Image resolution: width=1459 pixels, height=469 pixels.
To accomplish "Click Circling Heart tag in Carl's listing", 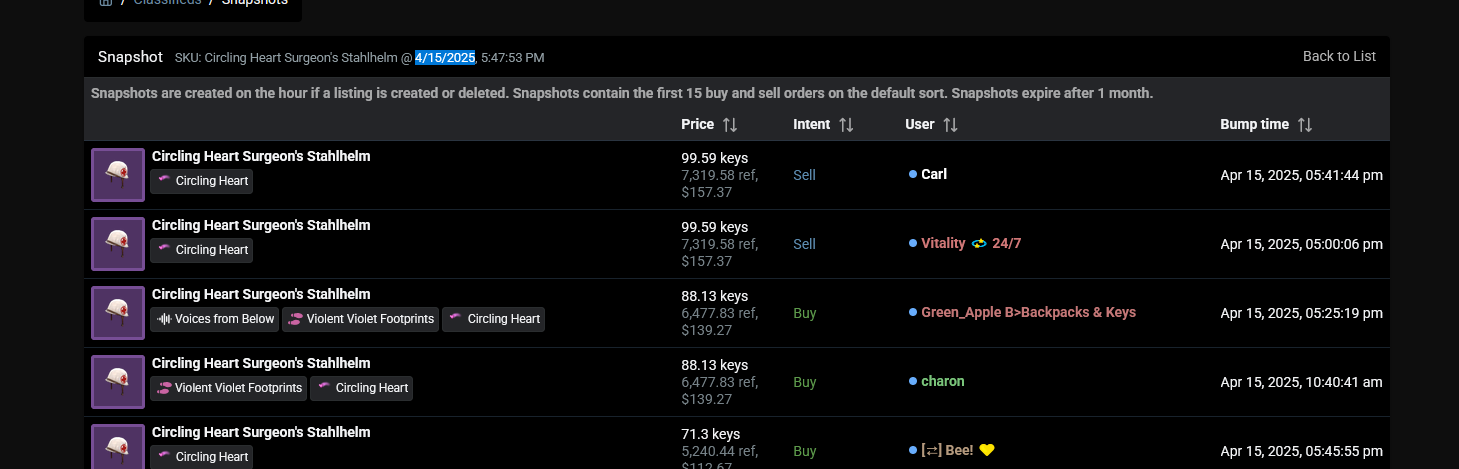I will pos(202,181).
